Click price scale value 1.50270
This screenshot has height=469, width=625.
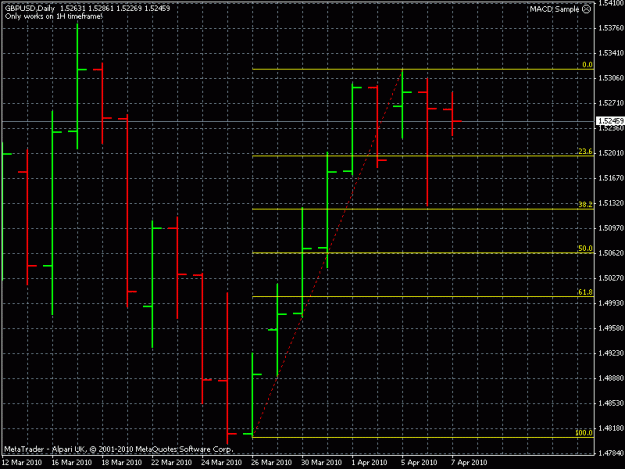point(611,278)
